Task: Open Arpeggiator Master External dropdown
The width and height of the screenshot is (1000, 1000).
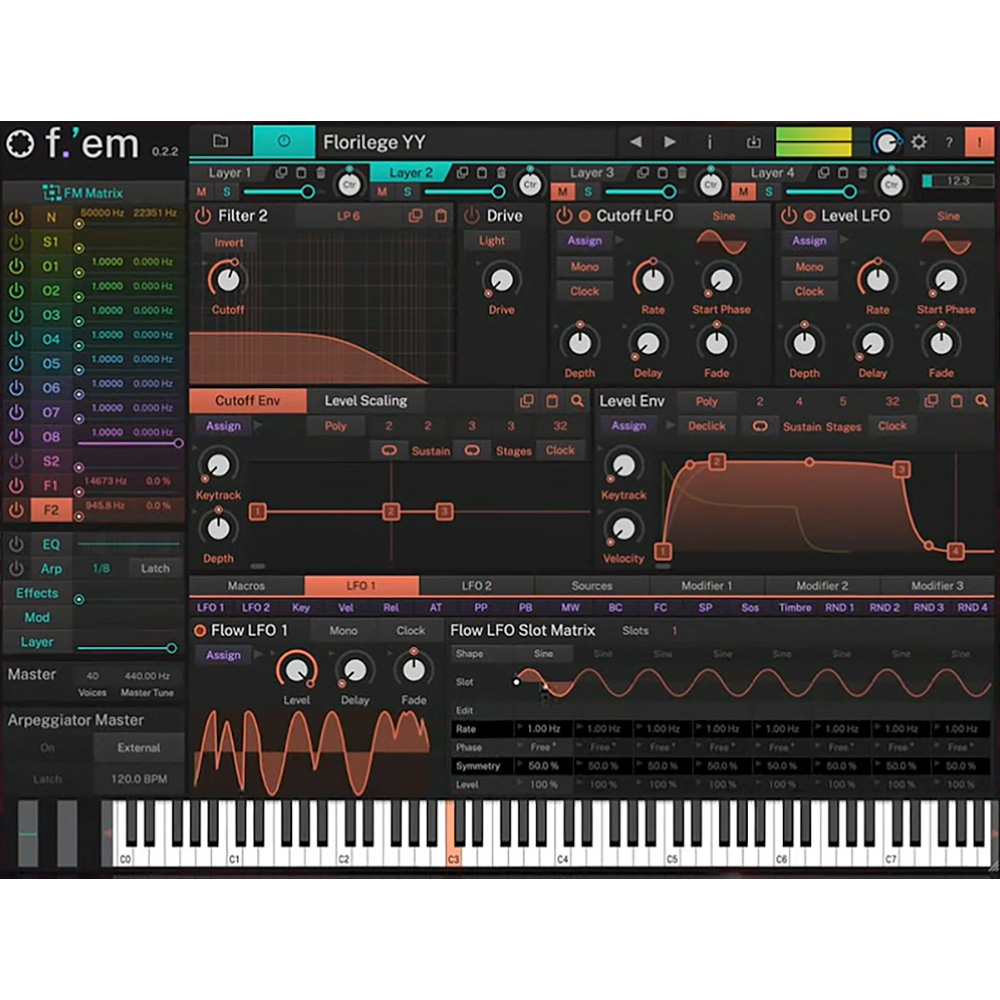Action: pos(138,747)
